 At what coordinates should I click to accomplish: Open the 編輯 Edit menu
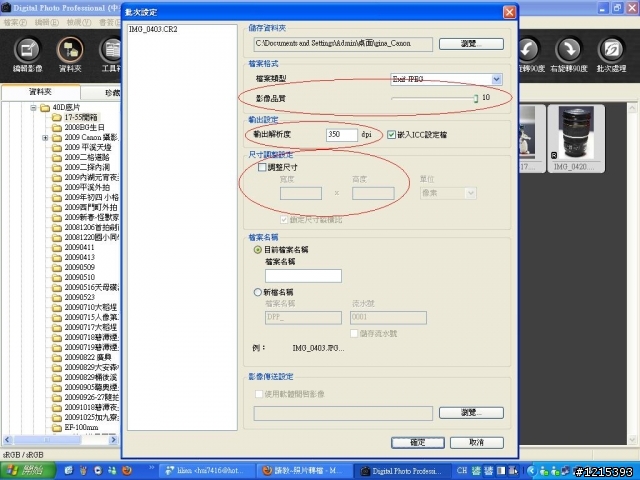pos(47,22)
